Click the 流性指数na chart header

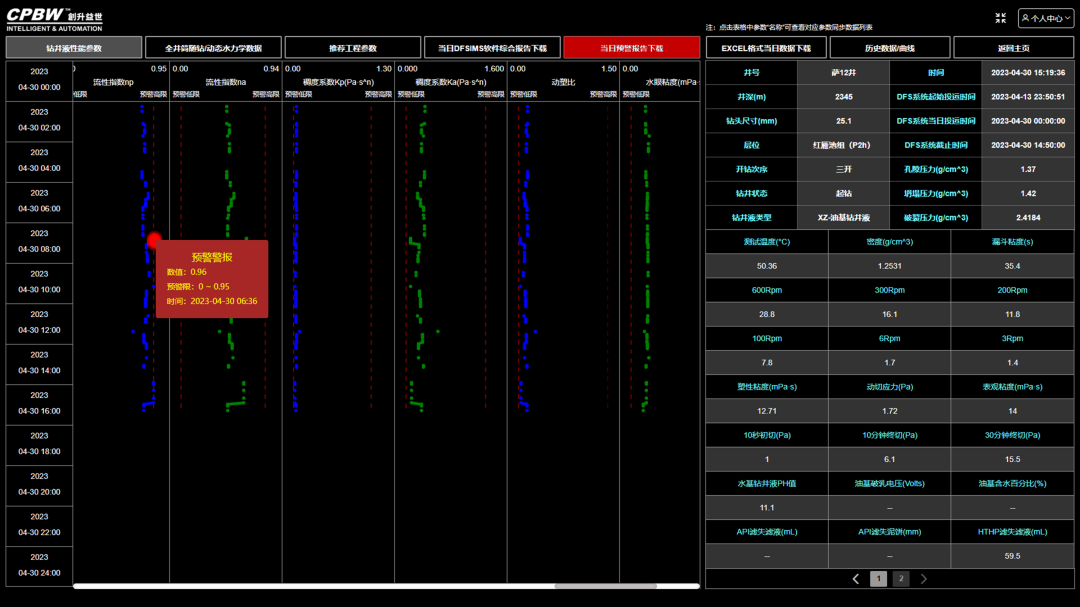[x=226, y=82]
